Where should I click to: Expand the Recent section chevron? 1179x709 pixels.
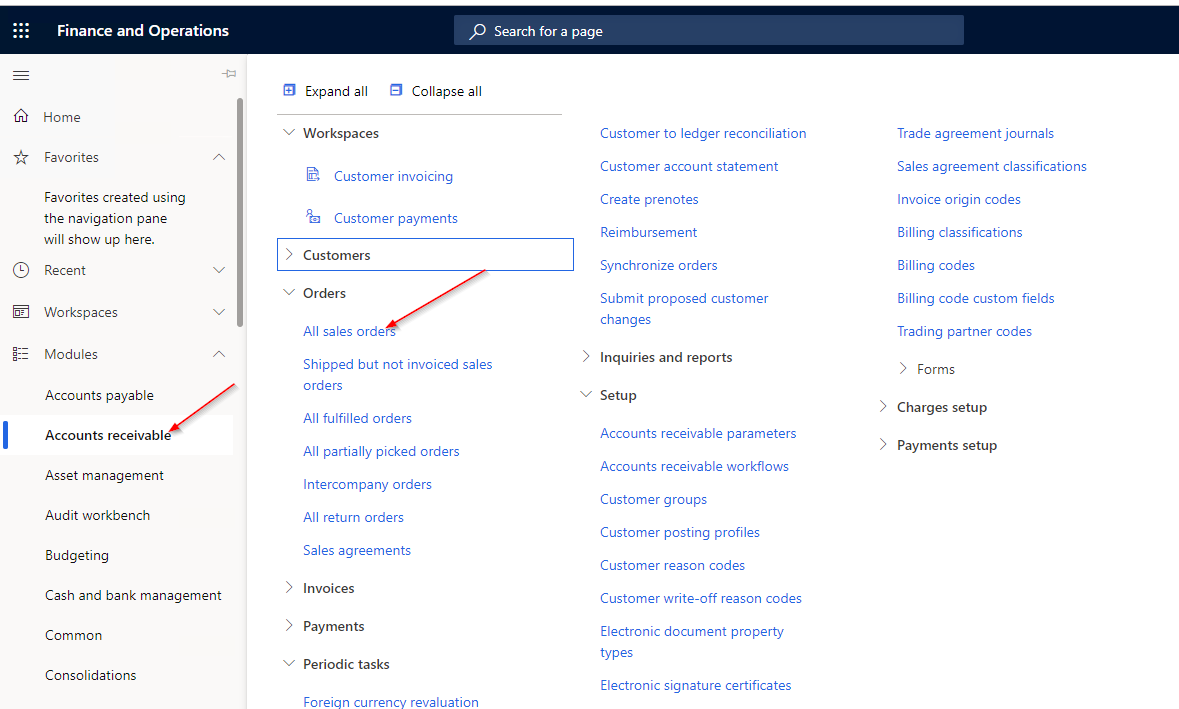click(x=219, y=270)
